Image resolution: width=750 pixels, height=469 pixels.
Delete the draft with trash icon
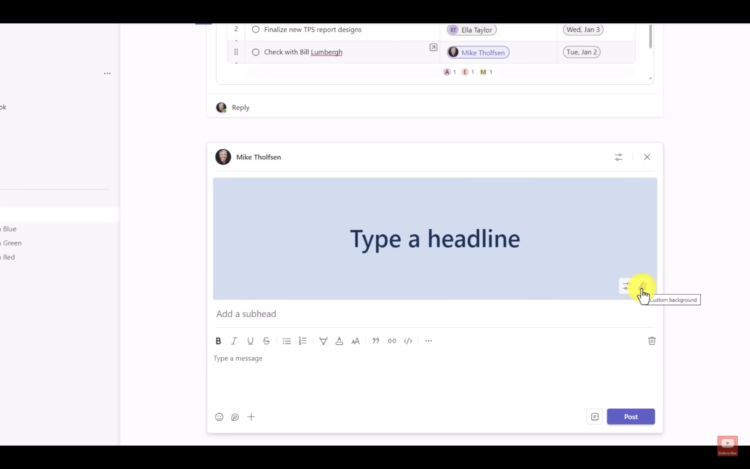coord(652,341)
